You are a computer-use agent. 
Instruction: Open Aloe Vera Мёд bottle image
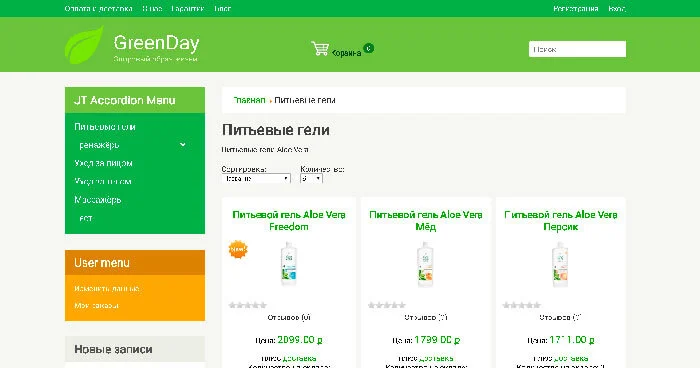[425, 263]
